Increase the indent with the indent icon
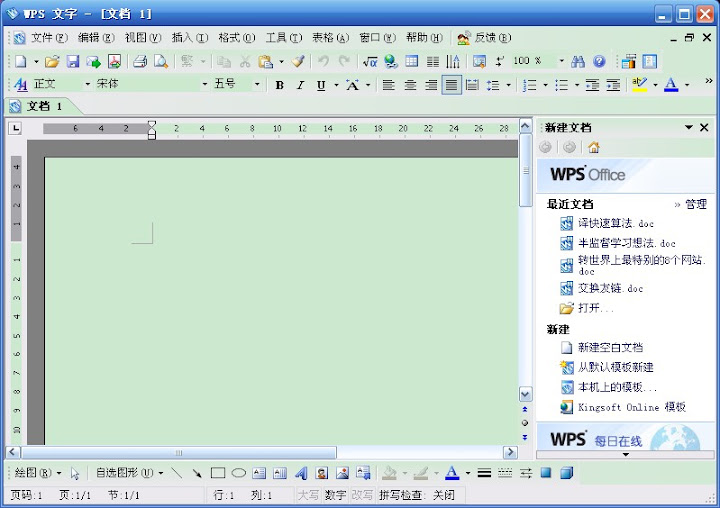Image resolution: width=720 pixels, height=508 pixels. 613,85
